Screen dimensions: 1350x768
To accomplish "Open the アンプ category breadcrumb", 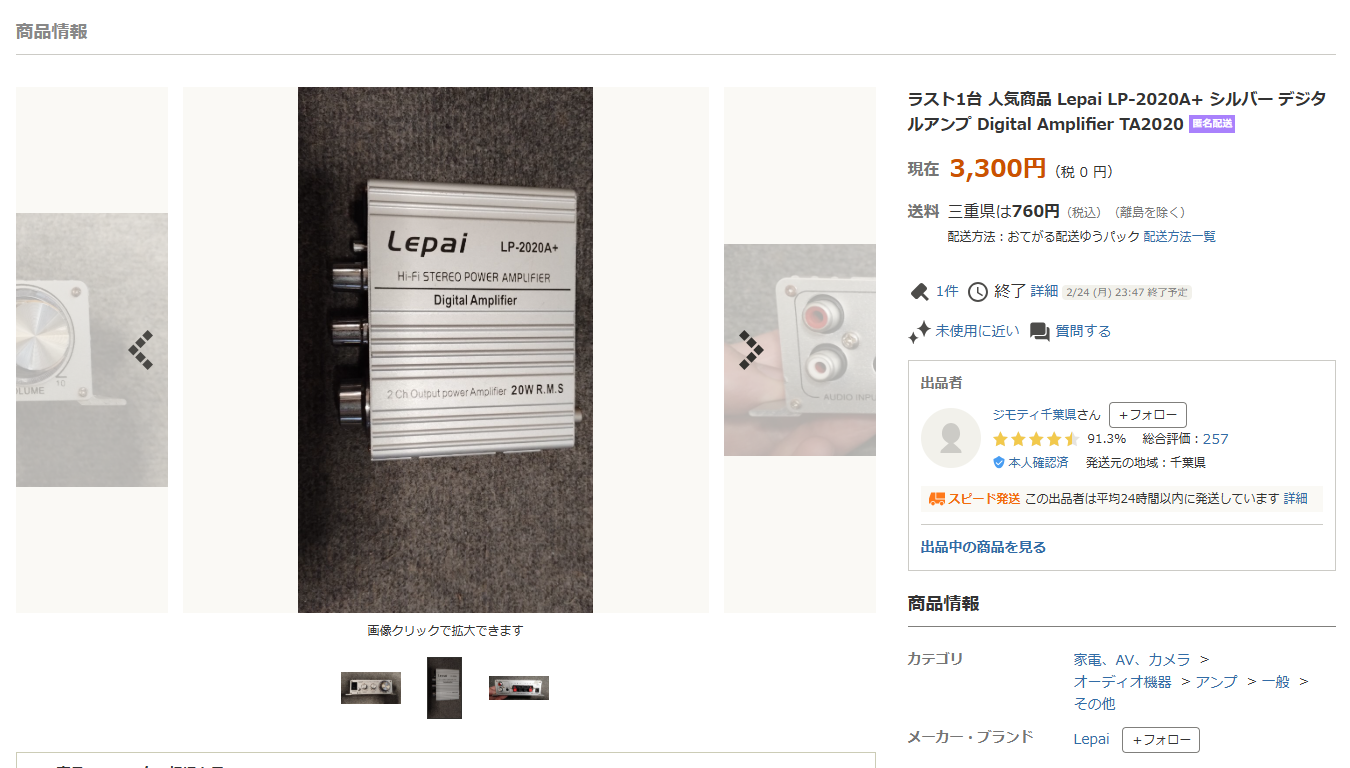I will [x=1216, y=682].
